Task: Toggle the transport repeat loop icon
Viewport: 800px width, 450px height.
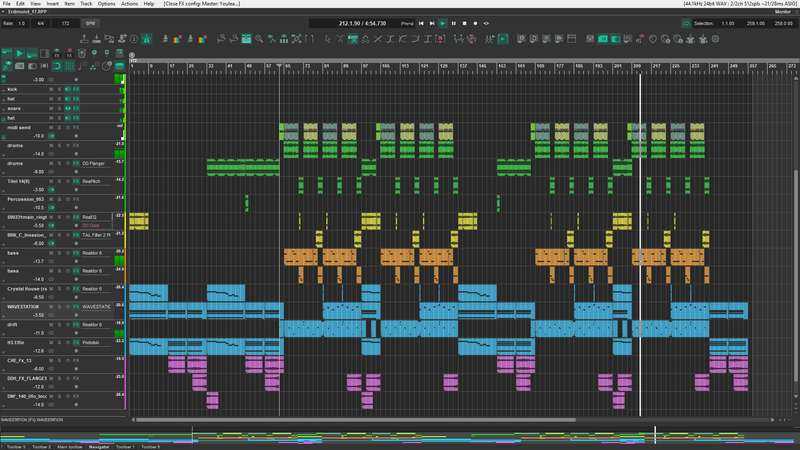Action: coord(486,23)
